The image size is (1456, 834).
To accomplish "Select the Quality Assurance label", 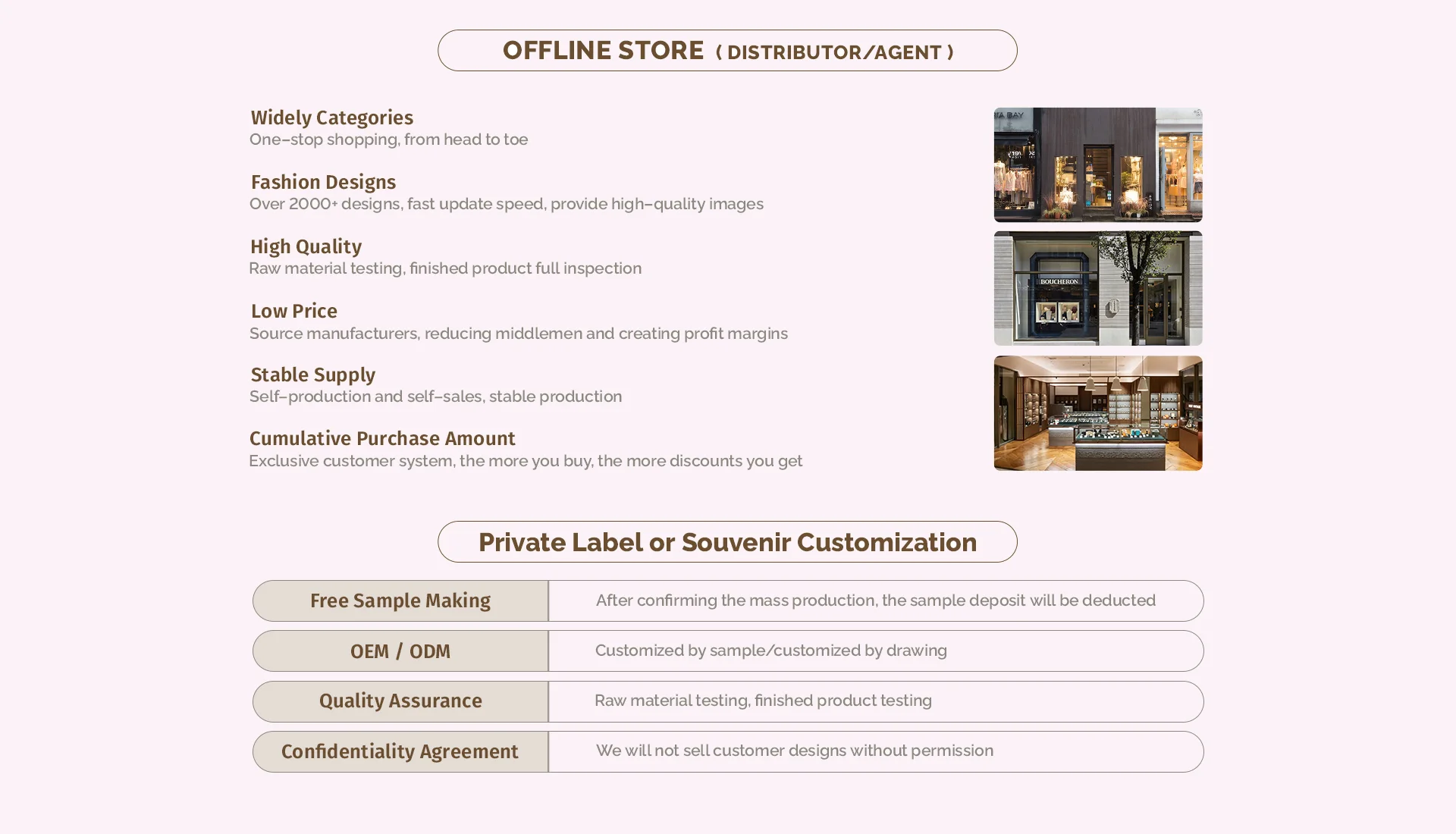I will tap(400, 701).
